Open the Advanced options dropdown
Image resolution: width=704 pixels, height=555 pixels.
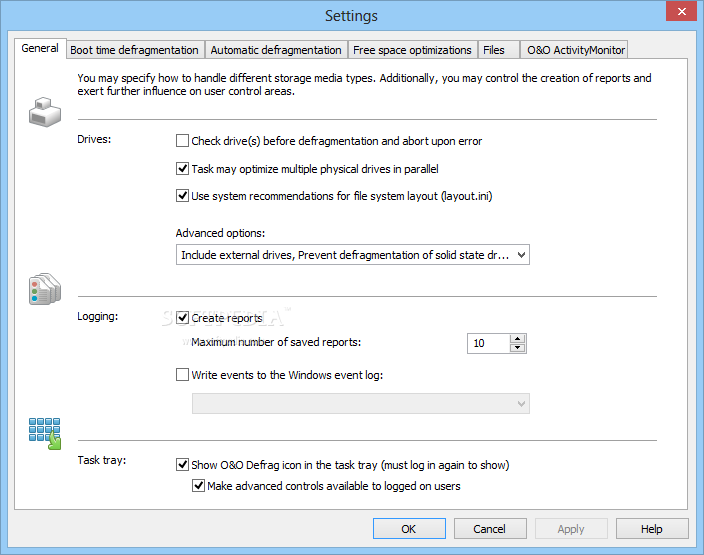click(x=352, y=255)
